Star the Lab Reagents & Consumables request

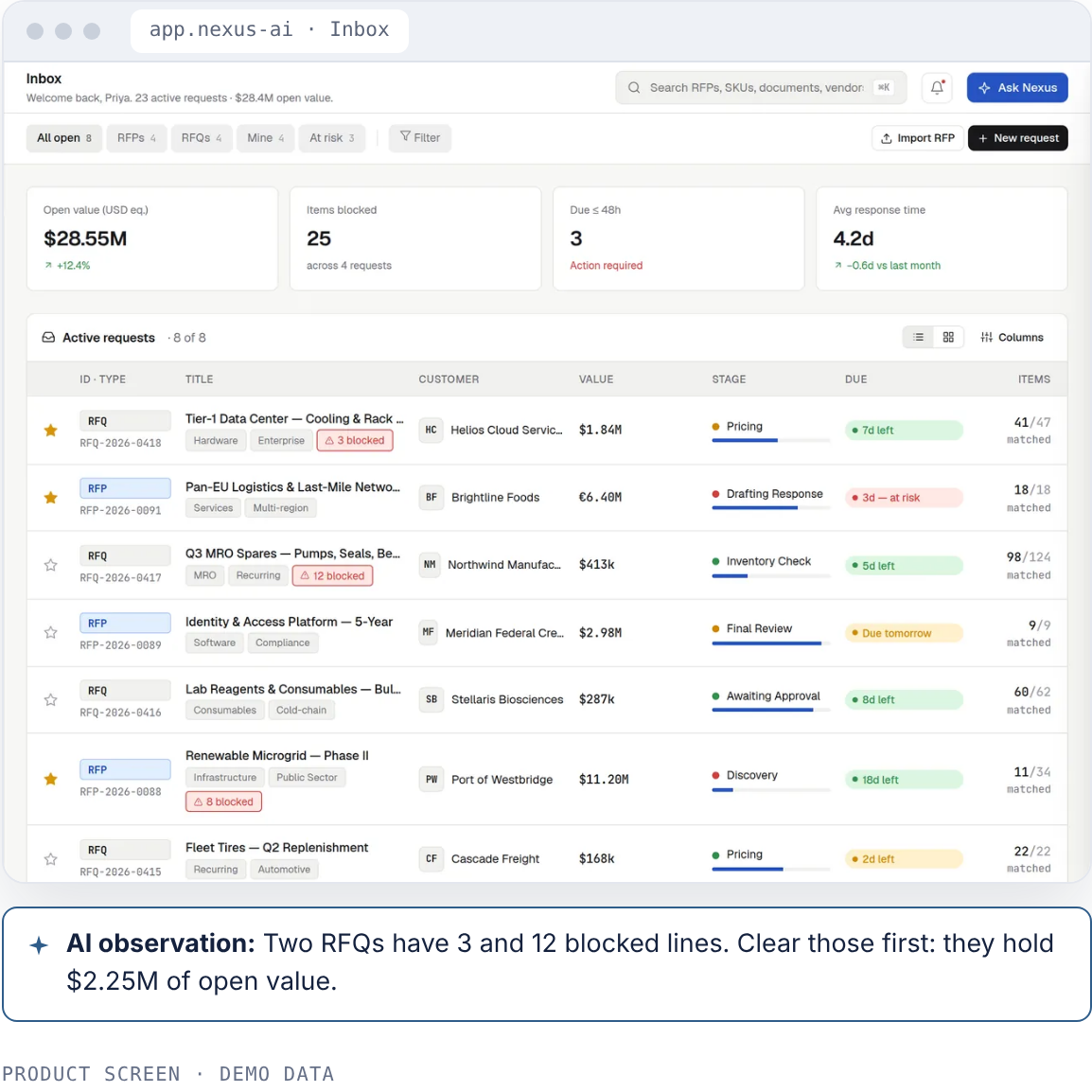coord(51,700)
